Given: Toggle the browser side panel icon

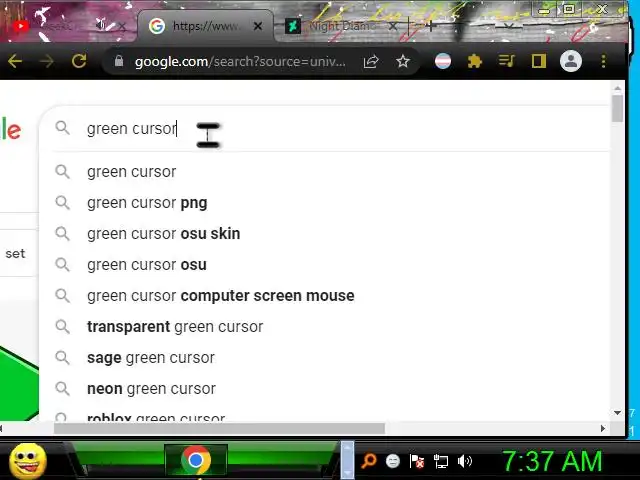Looking at the screenshot, I should point(539,61).
